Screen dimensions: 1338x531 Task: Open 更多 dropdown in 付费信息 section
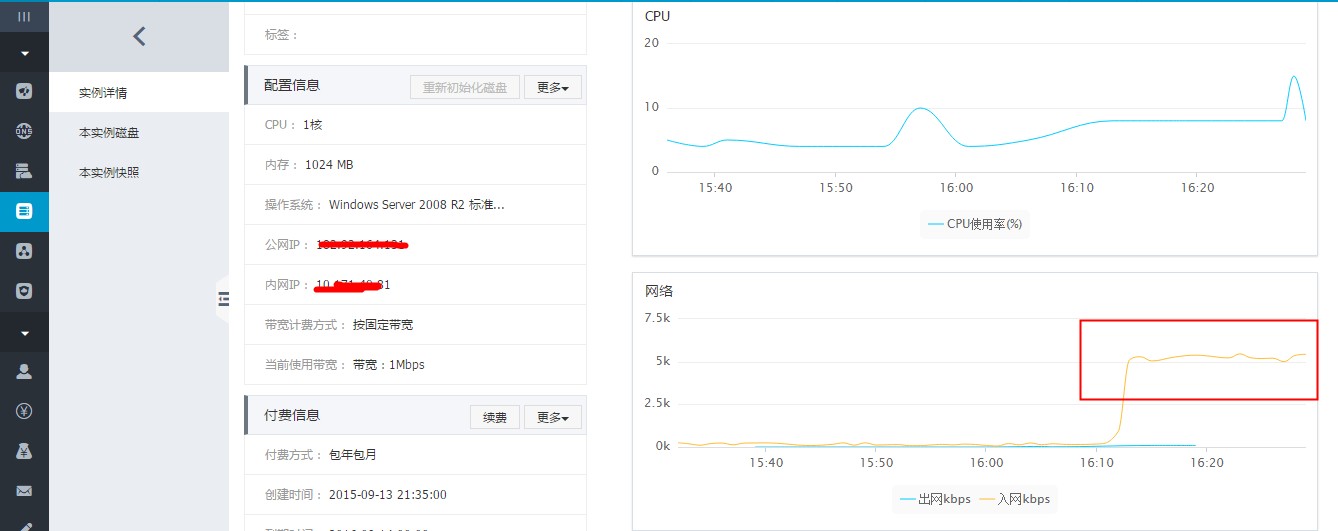(553, 417)
